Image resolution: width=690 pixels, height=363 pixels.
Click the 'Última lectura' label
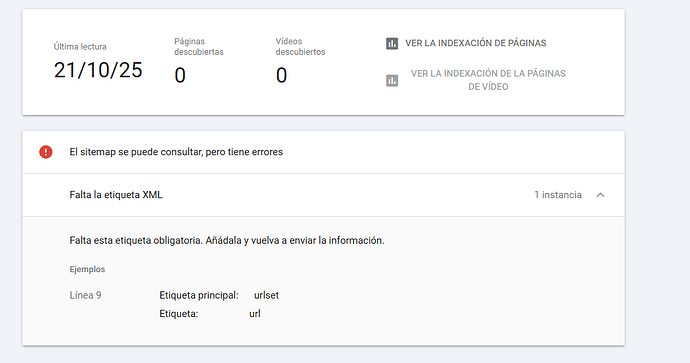(80, 47)
